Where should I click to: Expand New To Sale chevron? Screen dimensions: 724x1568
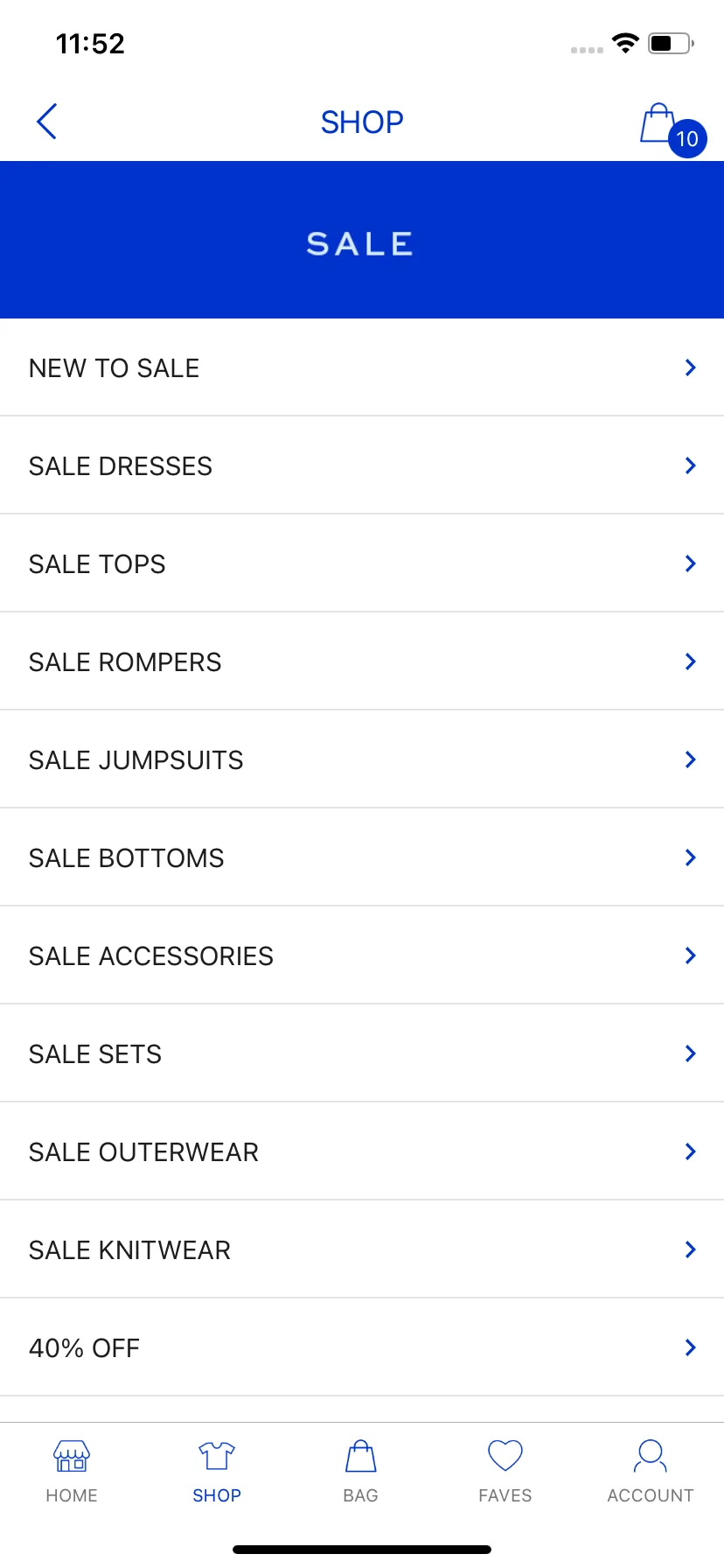tap(691, 367)
